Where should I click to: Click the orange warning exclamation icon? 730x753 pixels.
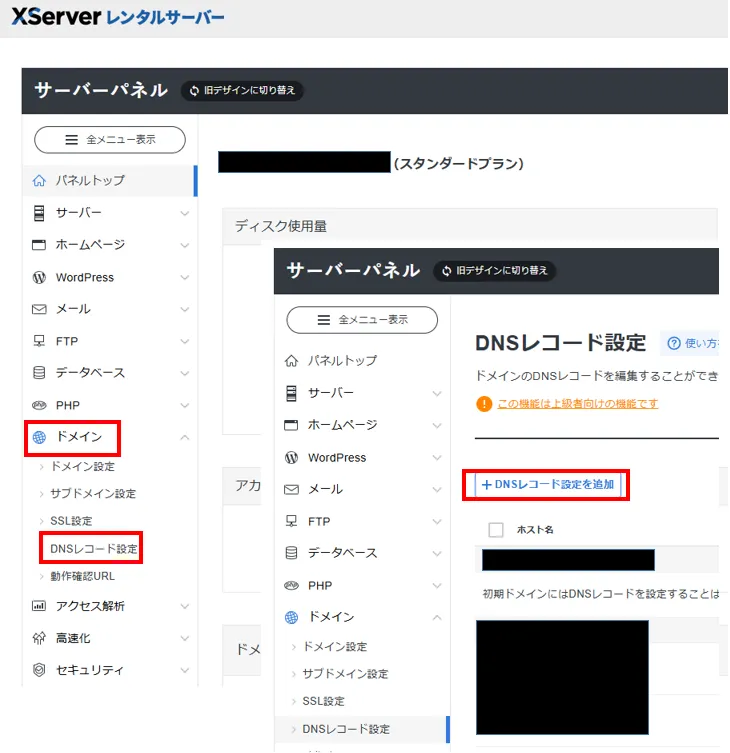click(484, 404)
